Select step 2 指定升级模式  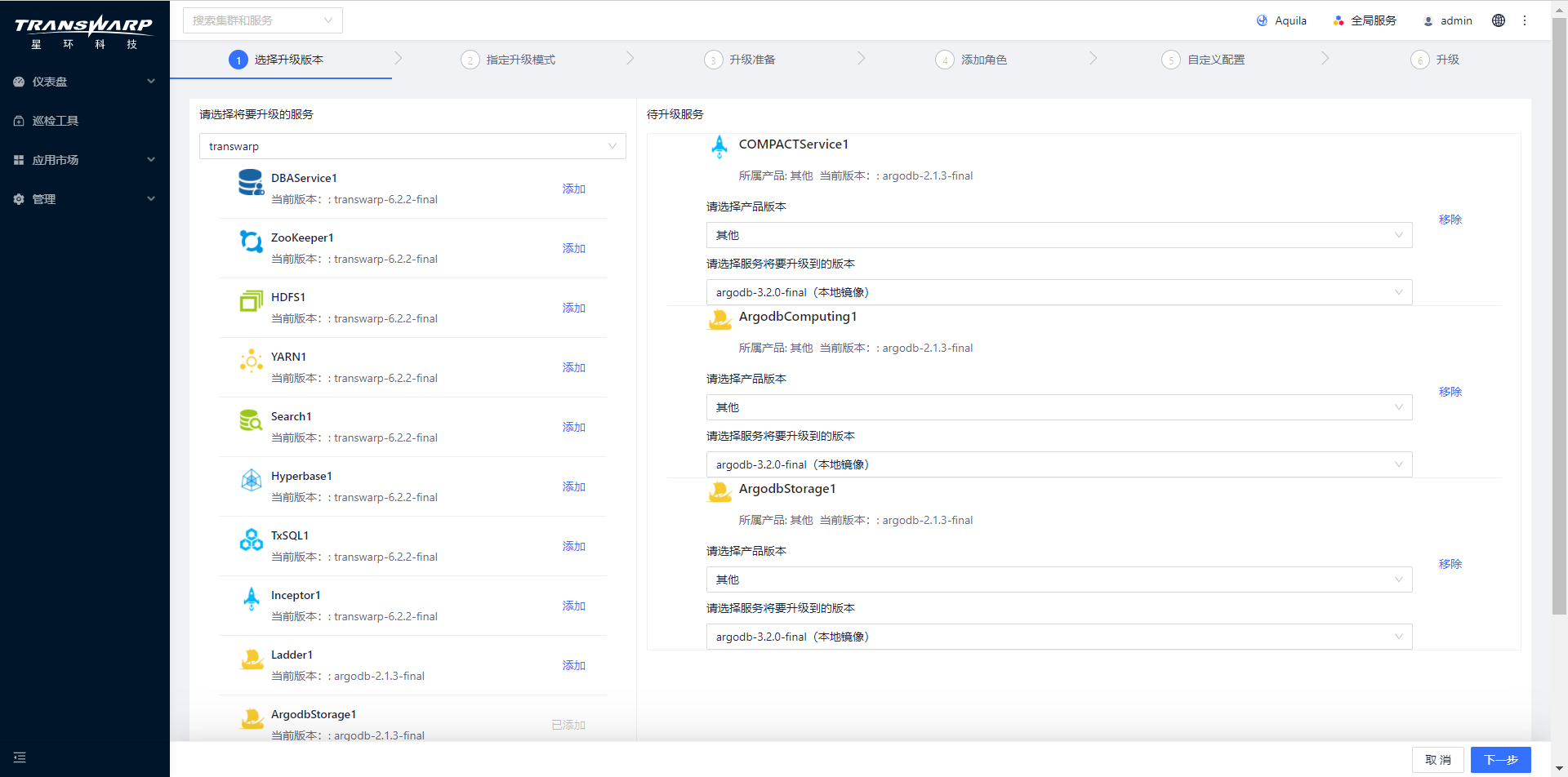(508, 60)
